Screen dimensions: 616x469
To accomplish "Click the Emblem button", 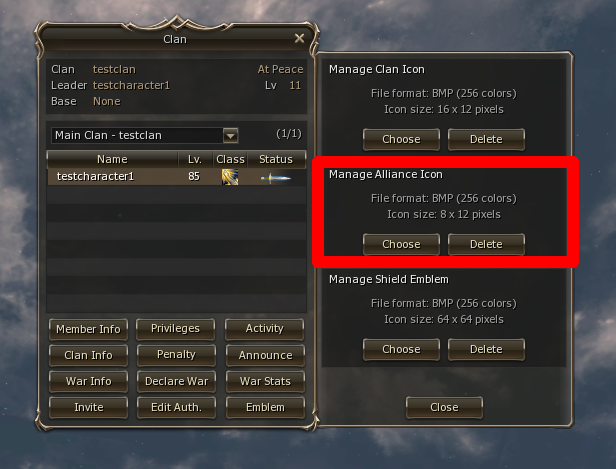I will pyautogui.click(x=264, y=407).
